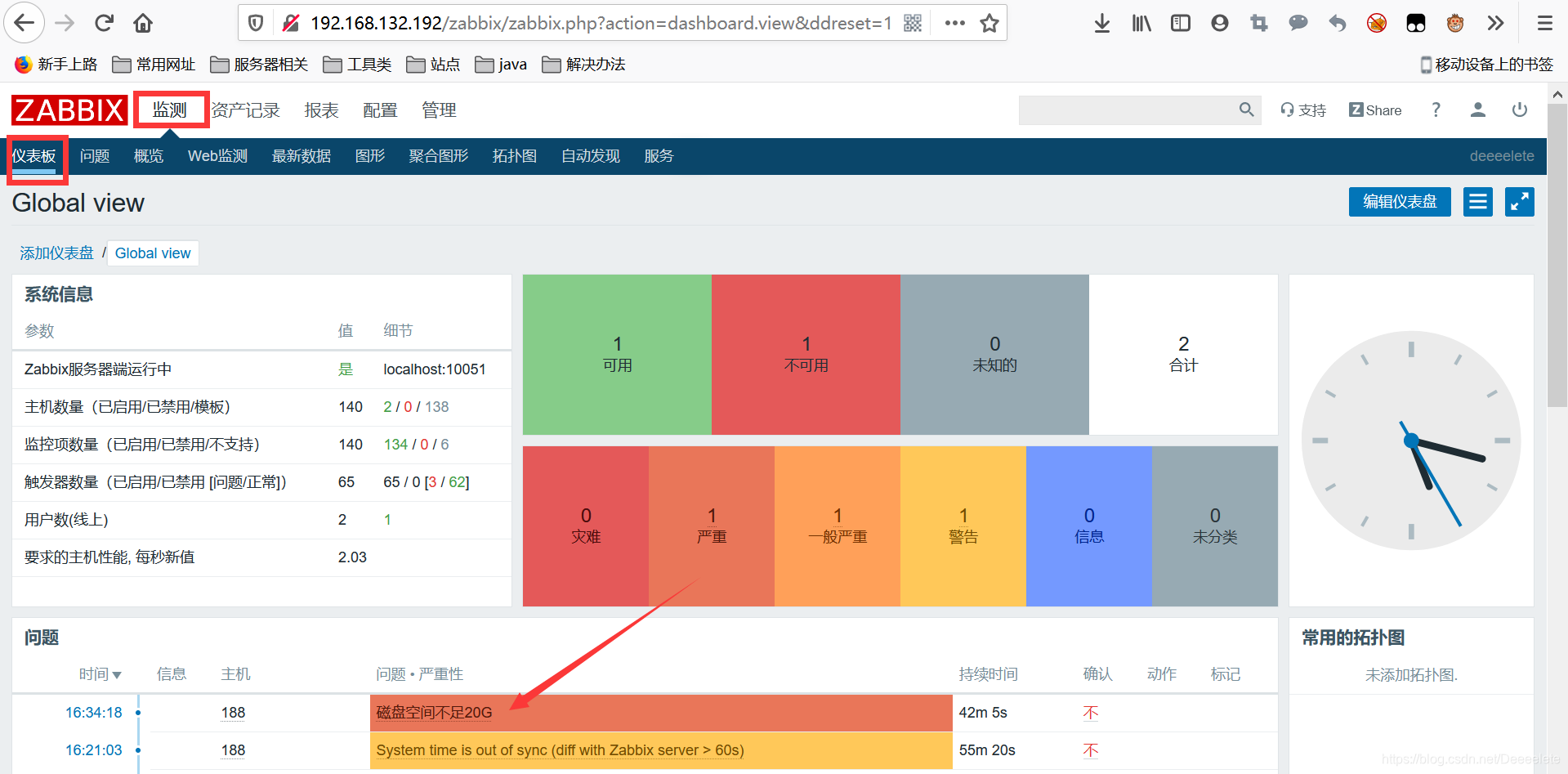Screen dimensions: 1568x774
Task: Open the monkey face extension icon
Action: (x=1455, y=23)
